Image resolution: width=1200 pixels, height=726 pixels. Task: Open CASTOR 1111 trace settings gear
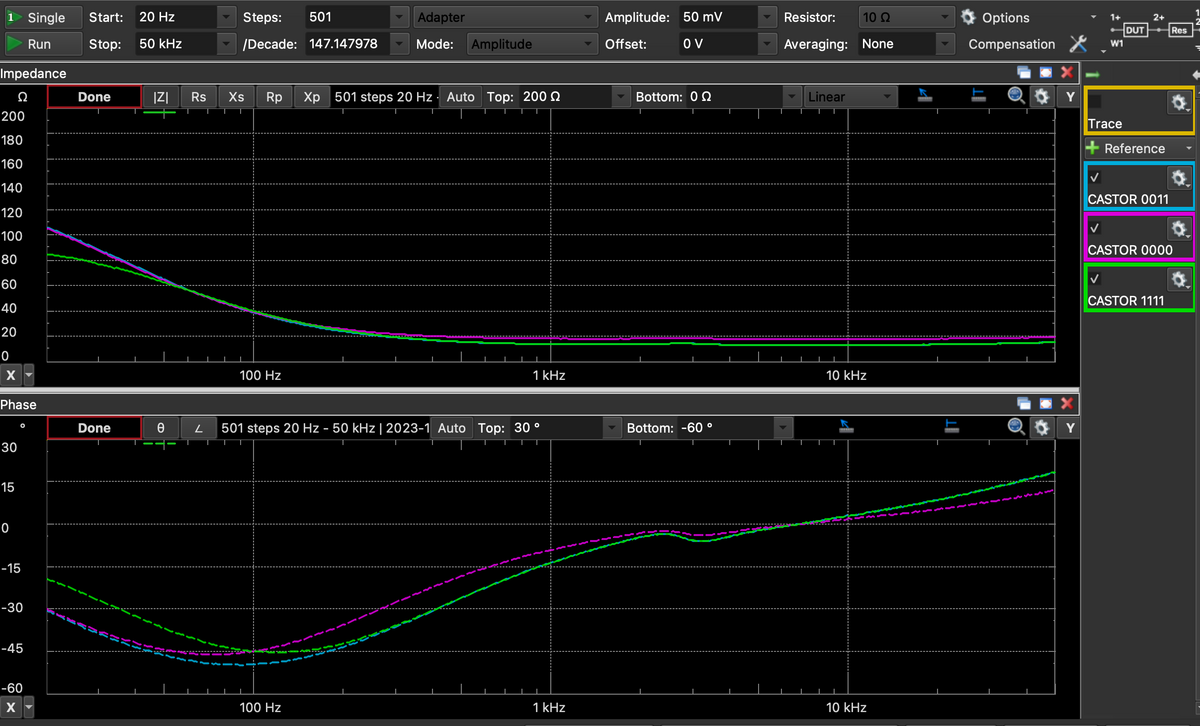click(1179, 278)
